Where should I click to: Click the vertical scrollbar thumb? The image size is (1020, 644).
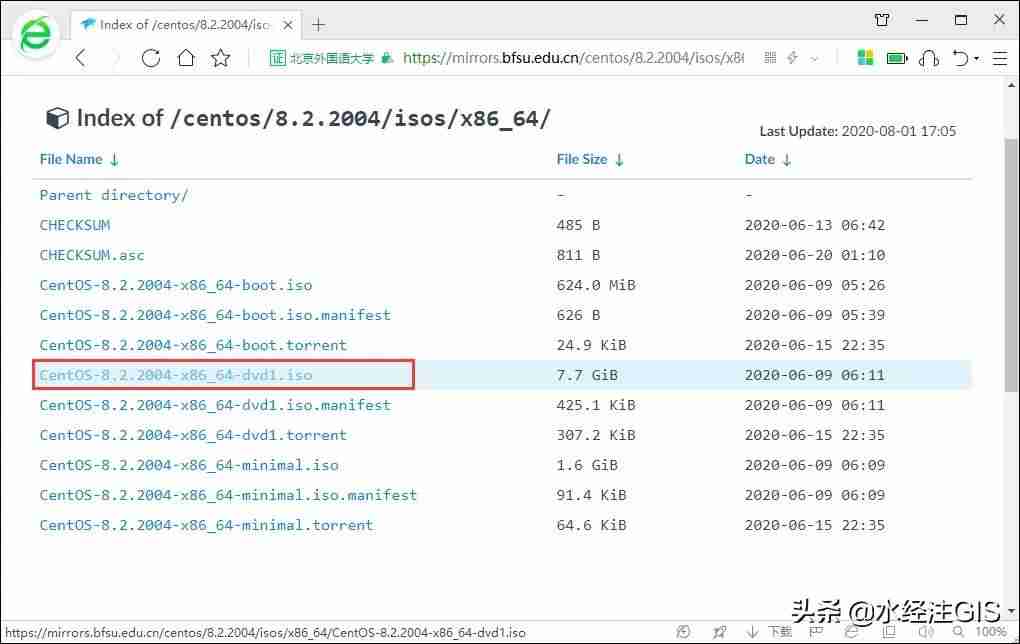pyautogui.click(x=1011, y=265)
